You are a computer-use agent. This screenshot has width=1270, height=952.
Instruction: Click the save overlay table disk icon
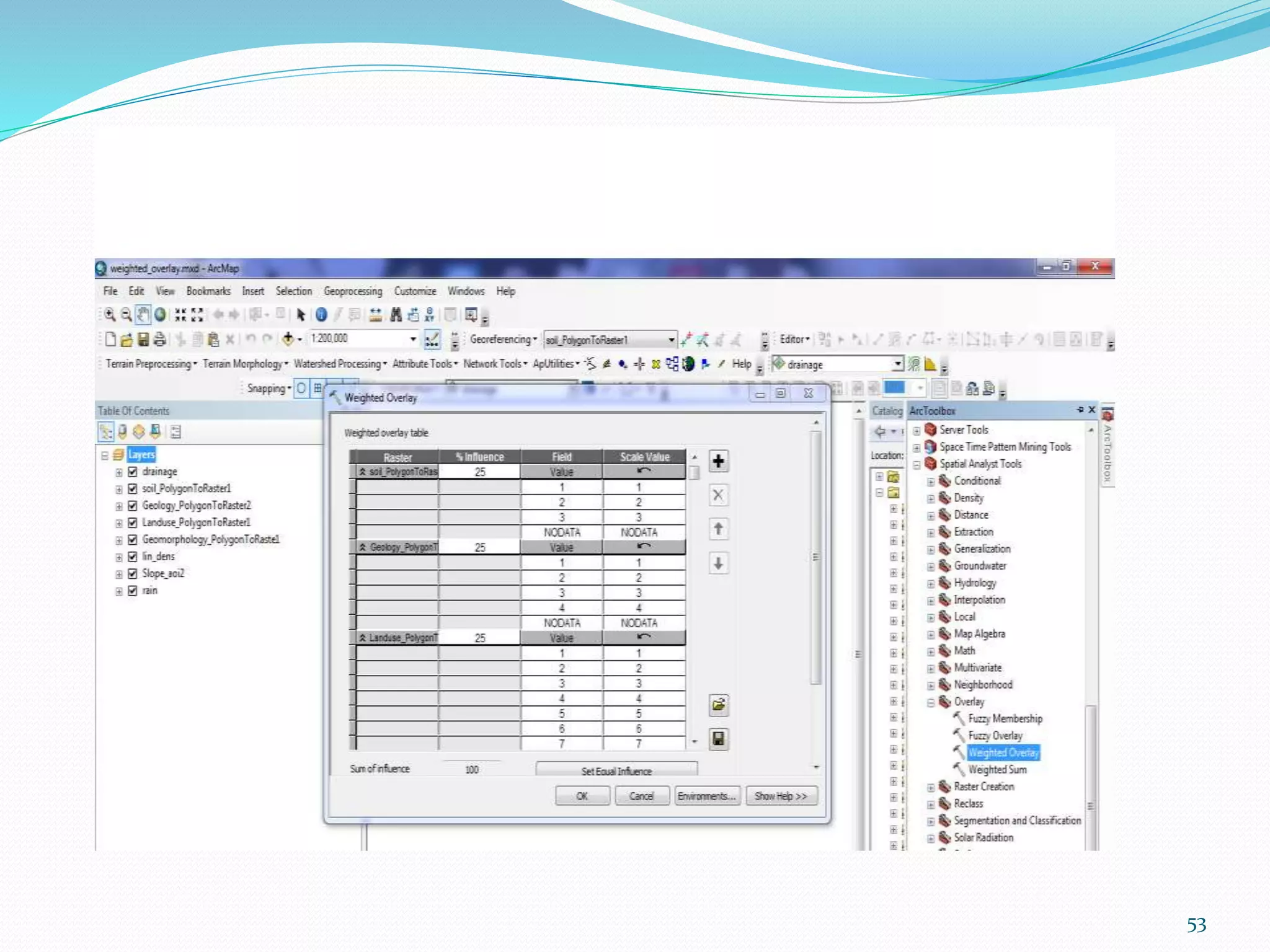pos(718,739)
